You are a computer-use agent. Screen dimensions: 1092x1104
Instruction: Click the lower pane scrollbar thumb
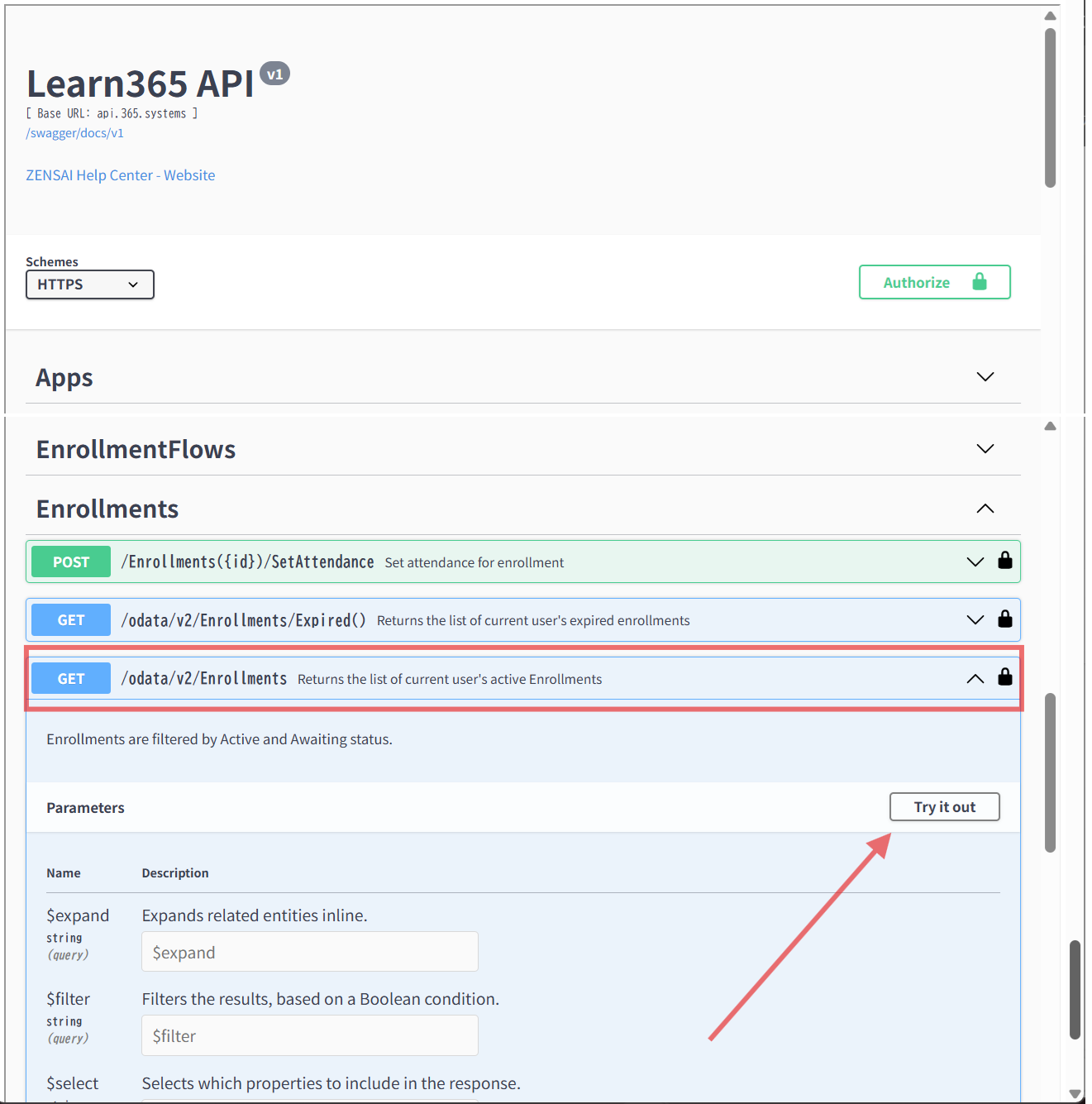pos(1050,772)
